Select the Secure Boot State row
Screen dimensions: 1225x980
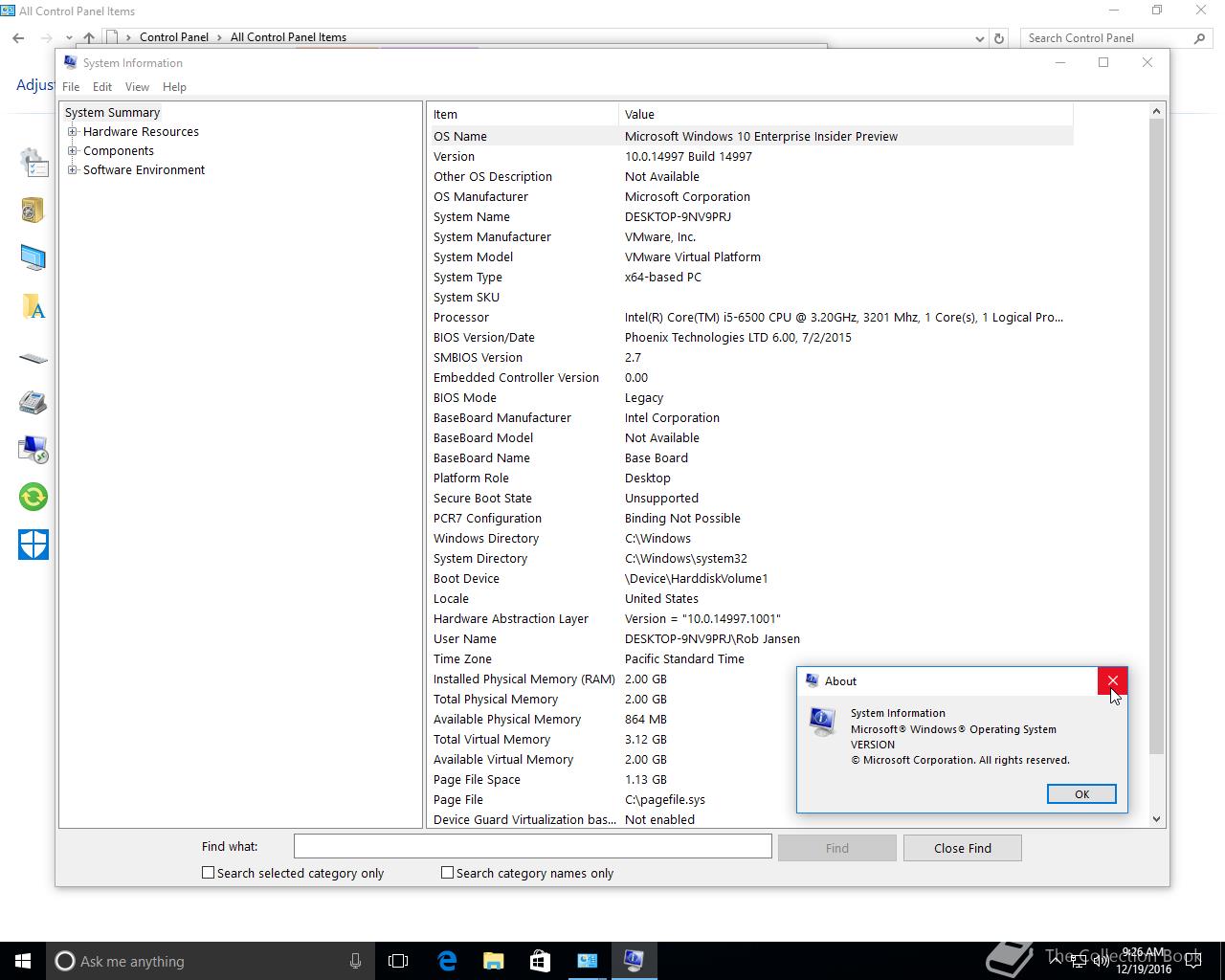point(751,498)
